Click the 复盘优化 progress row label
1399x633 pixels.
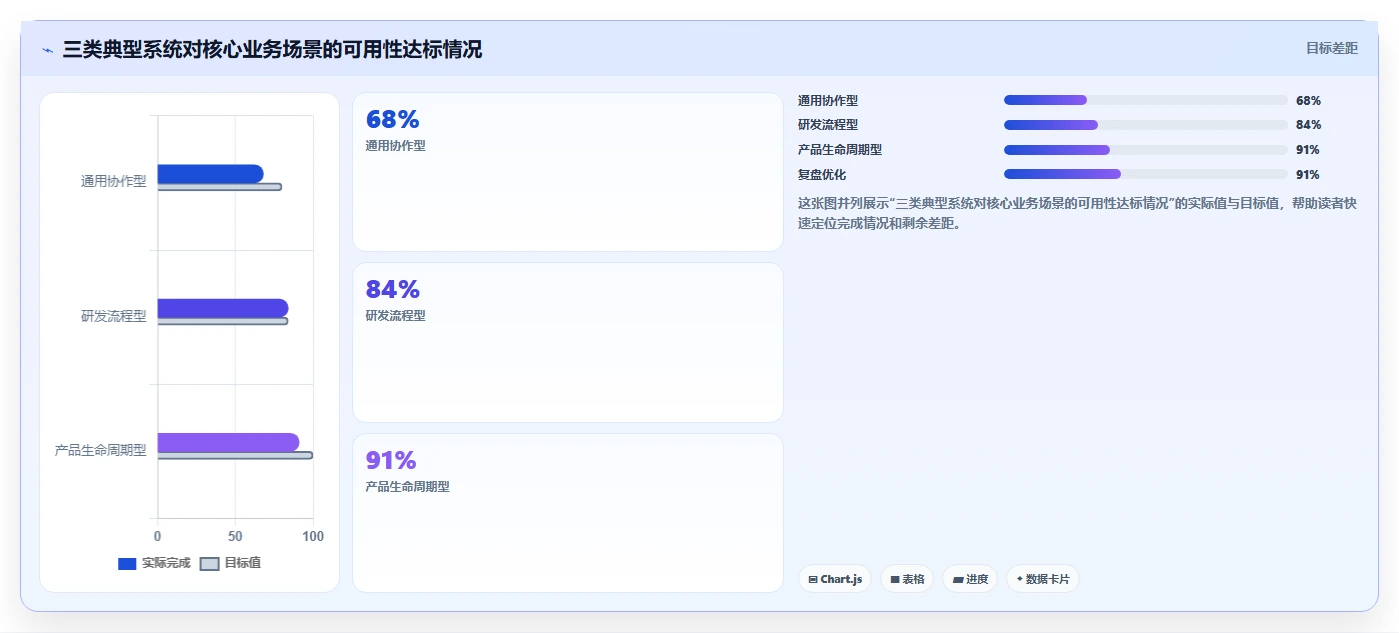(822, 175)
